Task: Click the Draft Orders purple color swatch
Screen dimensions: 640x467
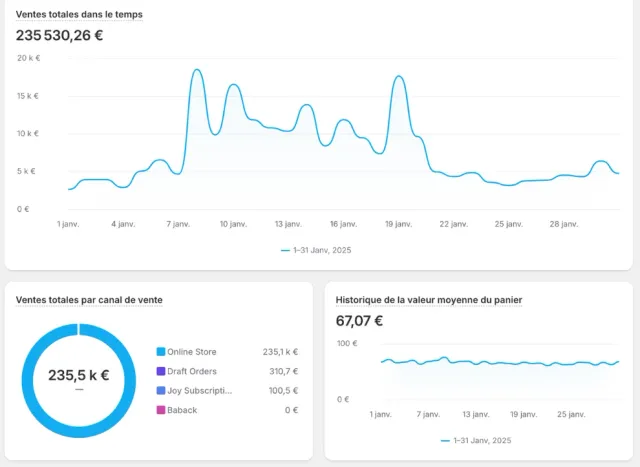Action: (x=161, y=371)
